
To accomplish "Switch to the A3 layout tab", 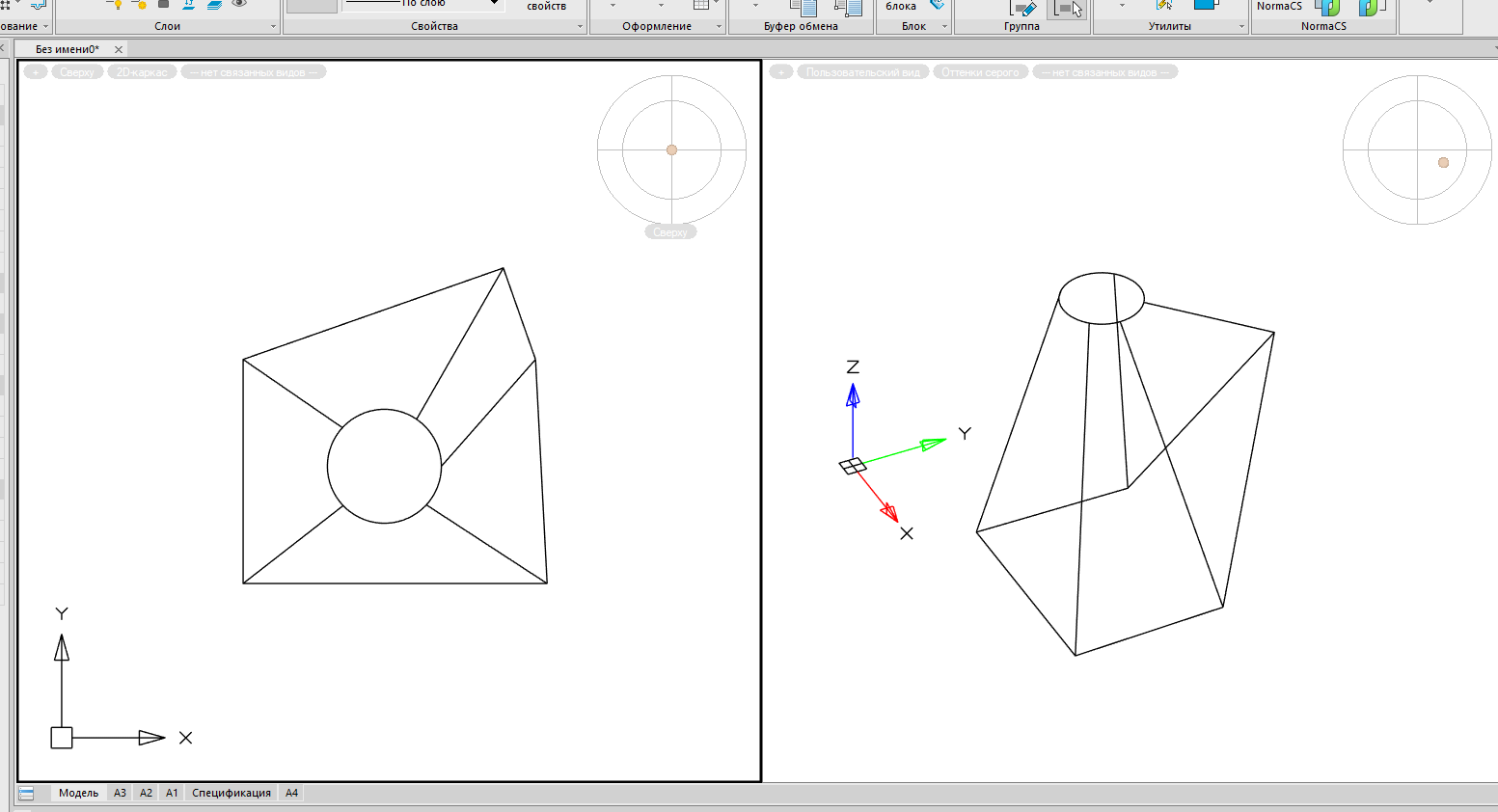I will coord(120,793).
